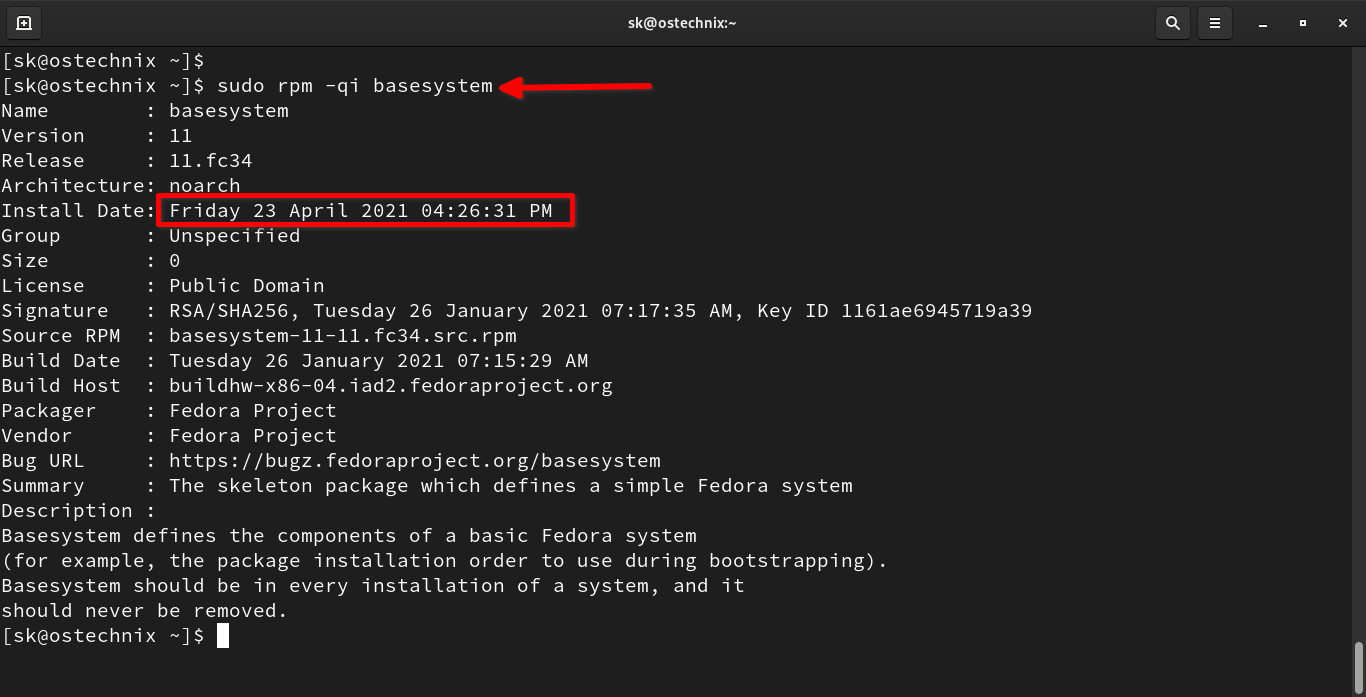1366x697 pixels.
Task: Click the Release value '11.fc34'
Action: (x=211, y=161)
